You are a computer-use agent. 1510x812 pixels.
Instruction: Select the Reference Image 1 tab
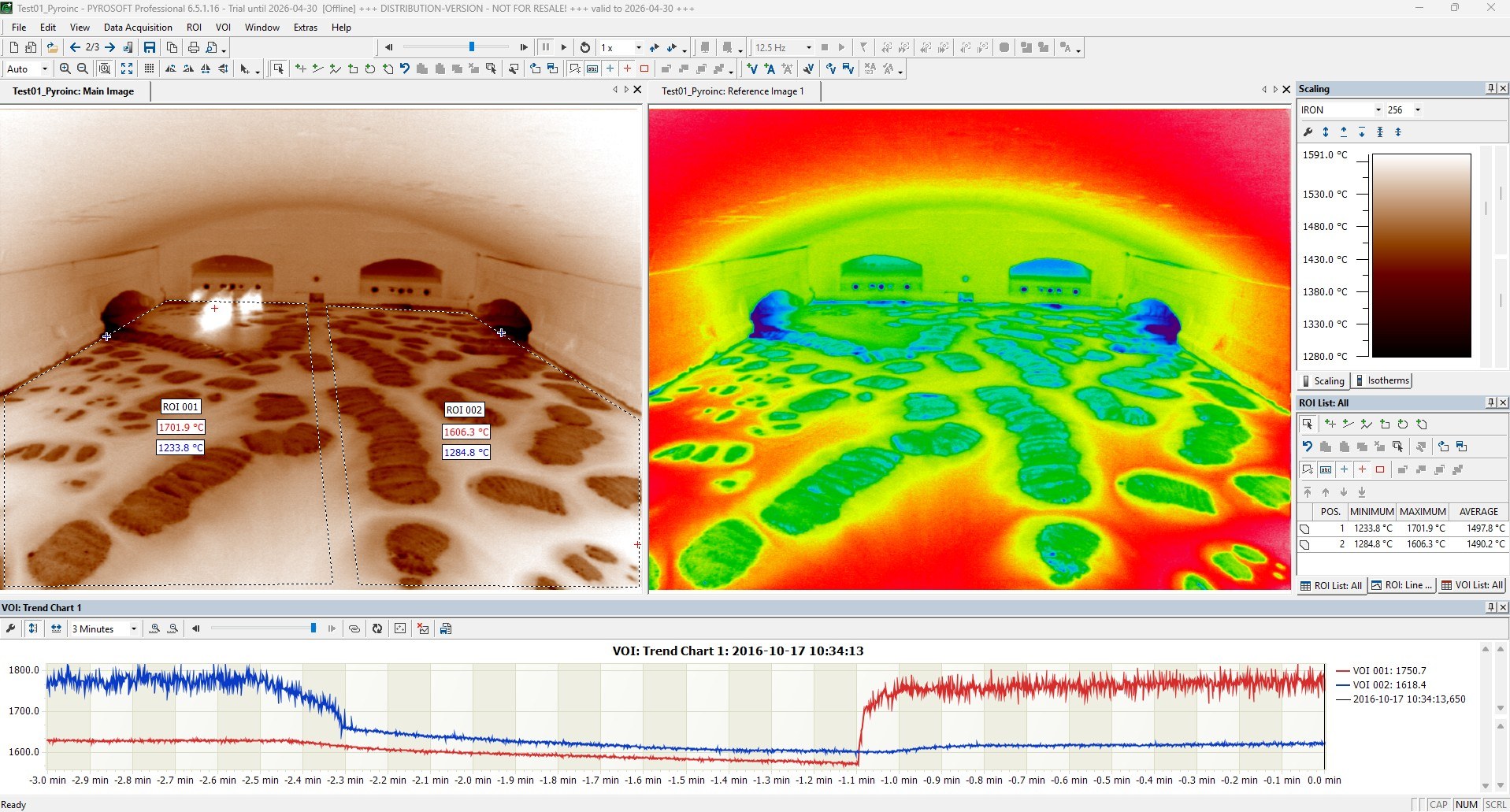(x=732, y=91)
